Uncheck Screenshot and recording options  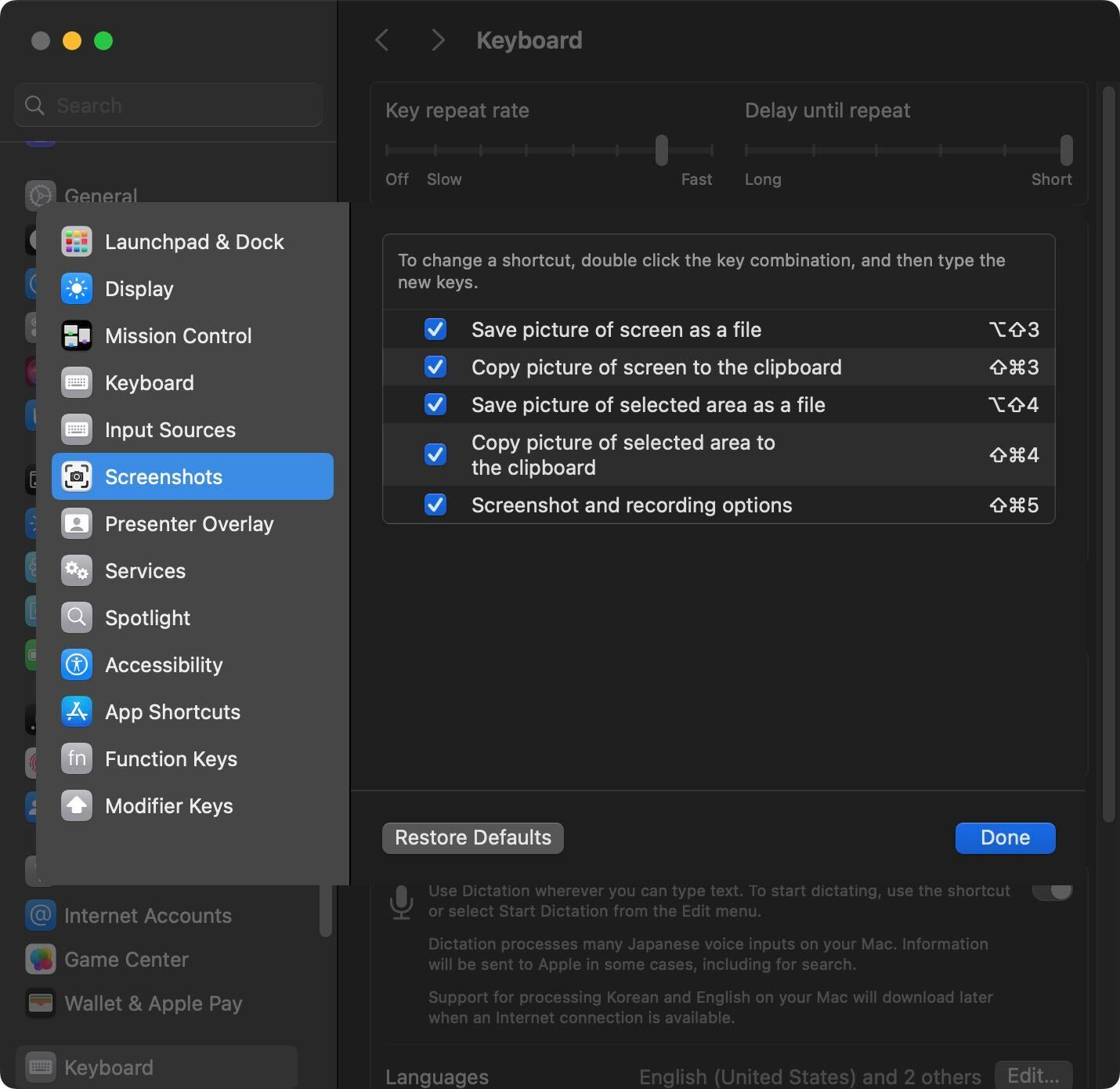click(435, 505)
